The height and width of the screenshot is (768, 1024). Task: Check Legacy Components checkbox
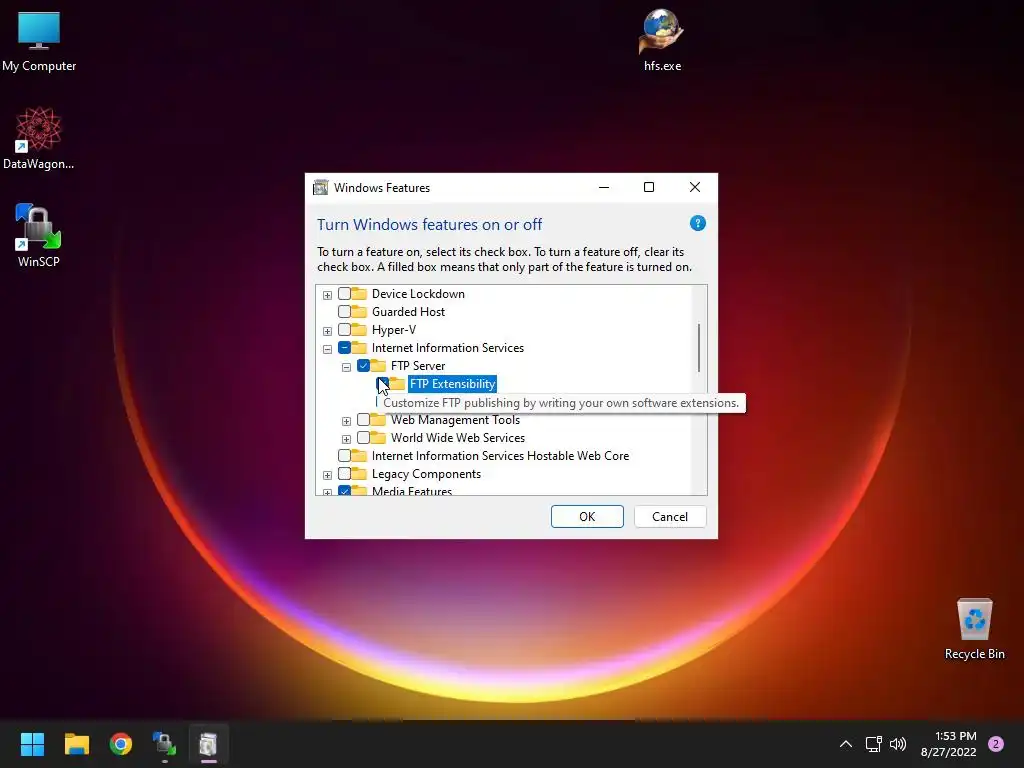coord(344,473)
